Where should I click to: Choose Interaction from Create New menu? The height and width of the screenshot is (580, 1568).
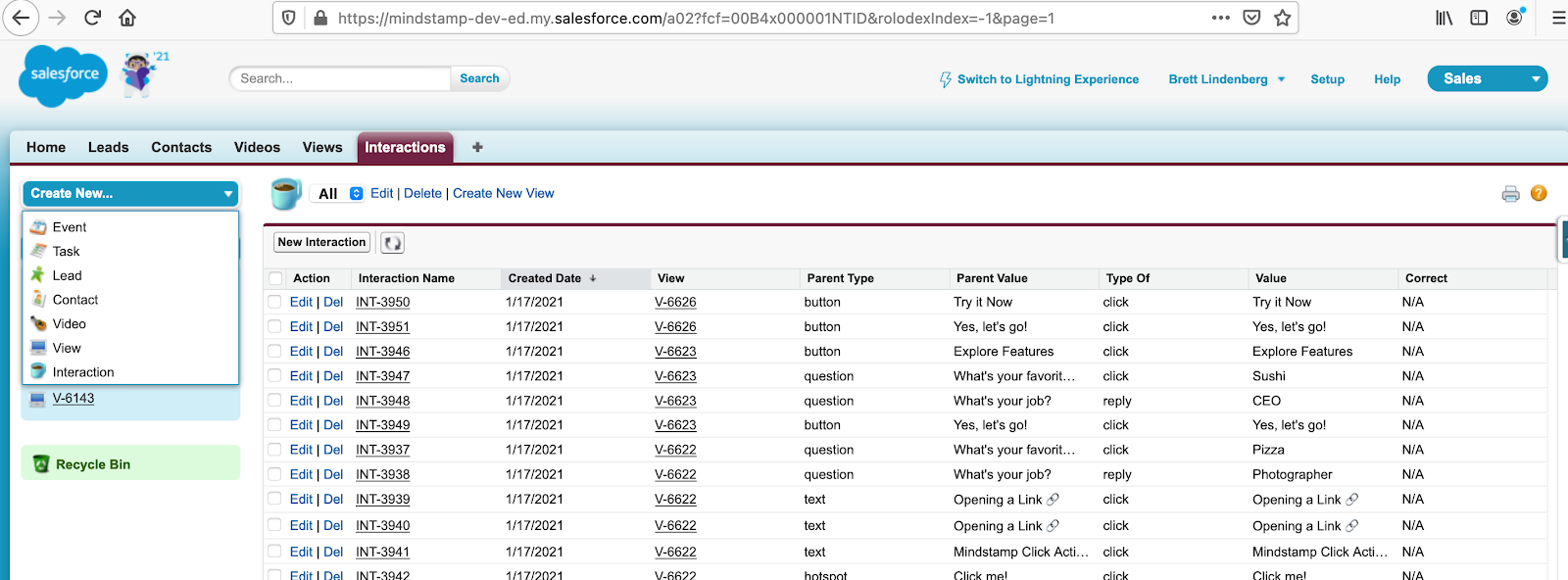click(x=83, y=372)
